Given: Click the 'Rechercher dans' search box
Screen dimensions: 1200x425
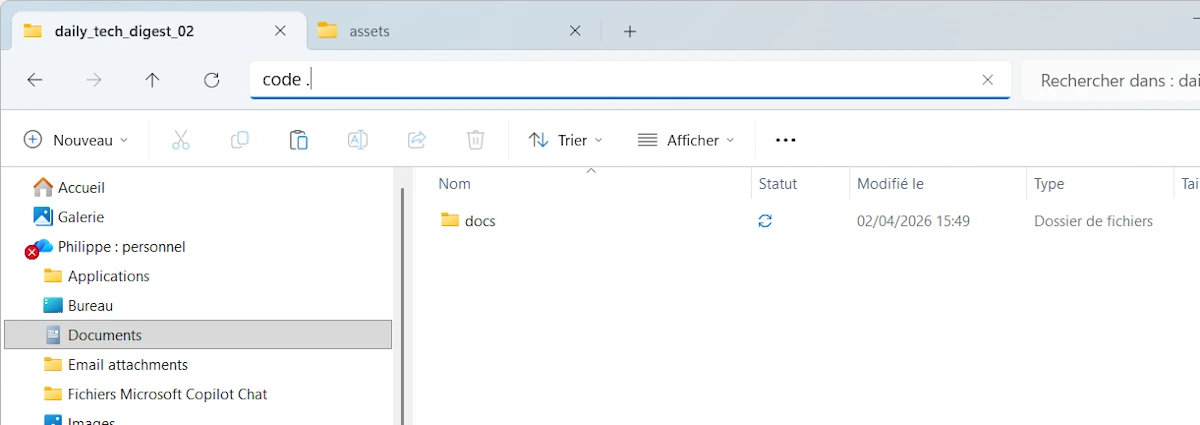Looking at the screenshot, I should (x=1110, y=80).
